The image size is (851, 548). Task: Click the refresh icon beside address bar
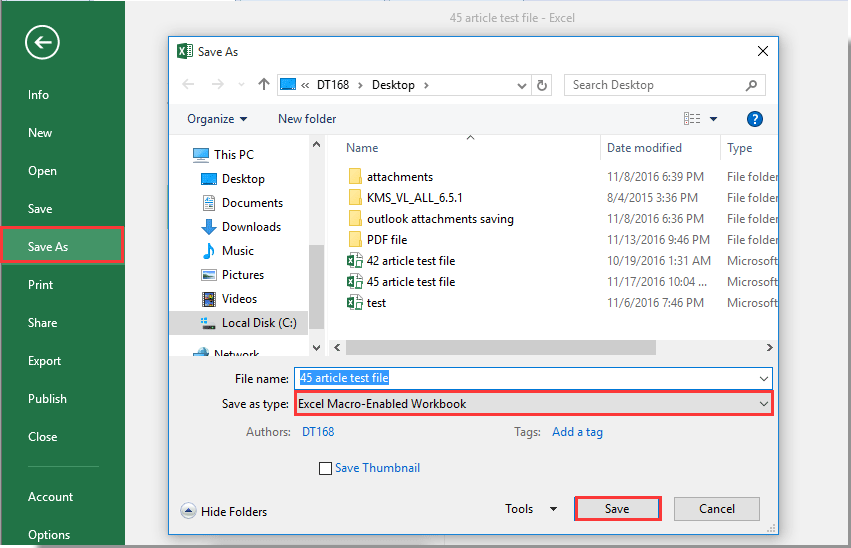(542, 85)
